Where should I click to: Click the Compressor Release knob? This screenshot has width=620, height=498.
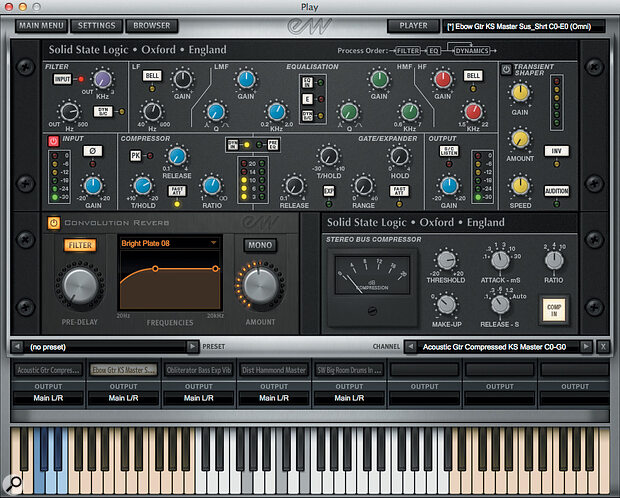(x=177, y=156)
